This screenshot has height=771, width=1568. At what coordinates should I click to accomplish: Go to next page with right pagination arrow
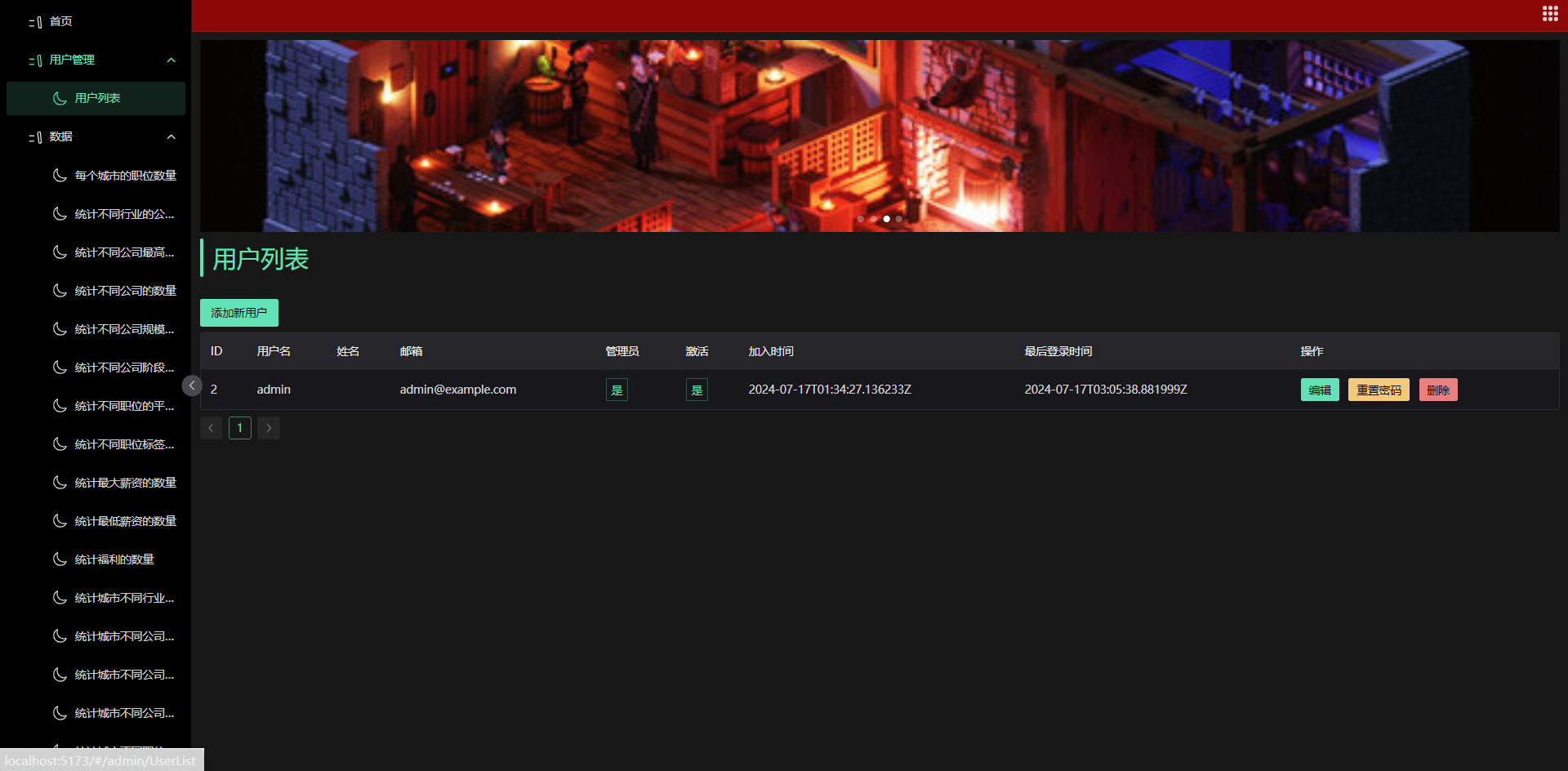(269, 428)
